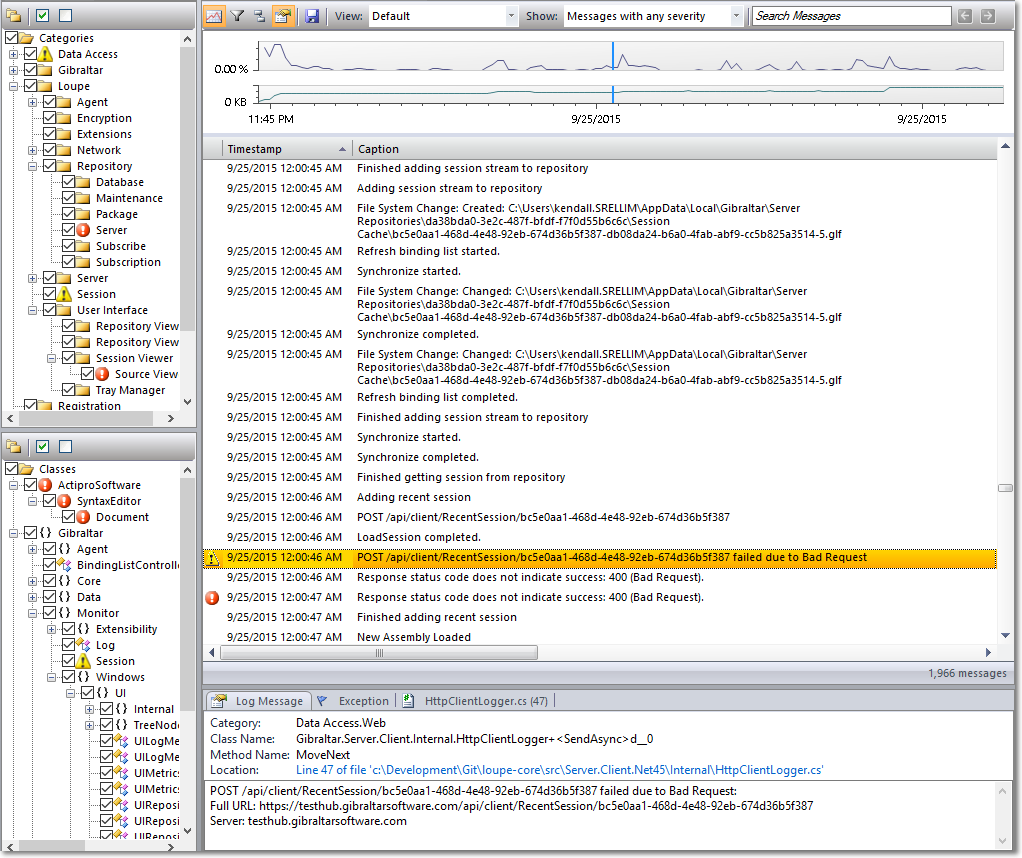Toggle the thread grouping icon

pyautogui.click(x=261, y=15)
